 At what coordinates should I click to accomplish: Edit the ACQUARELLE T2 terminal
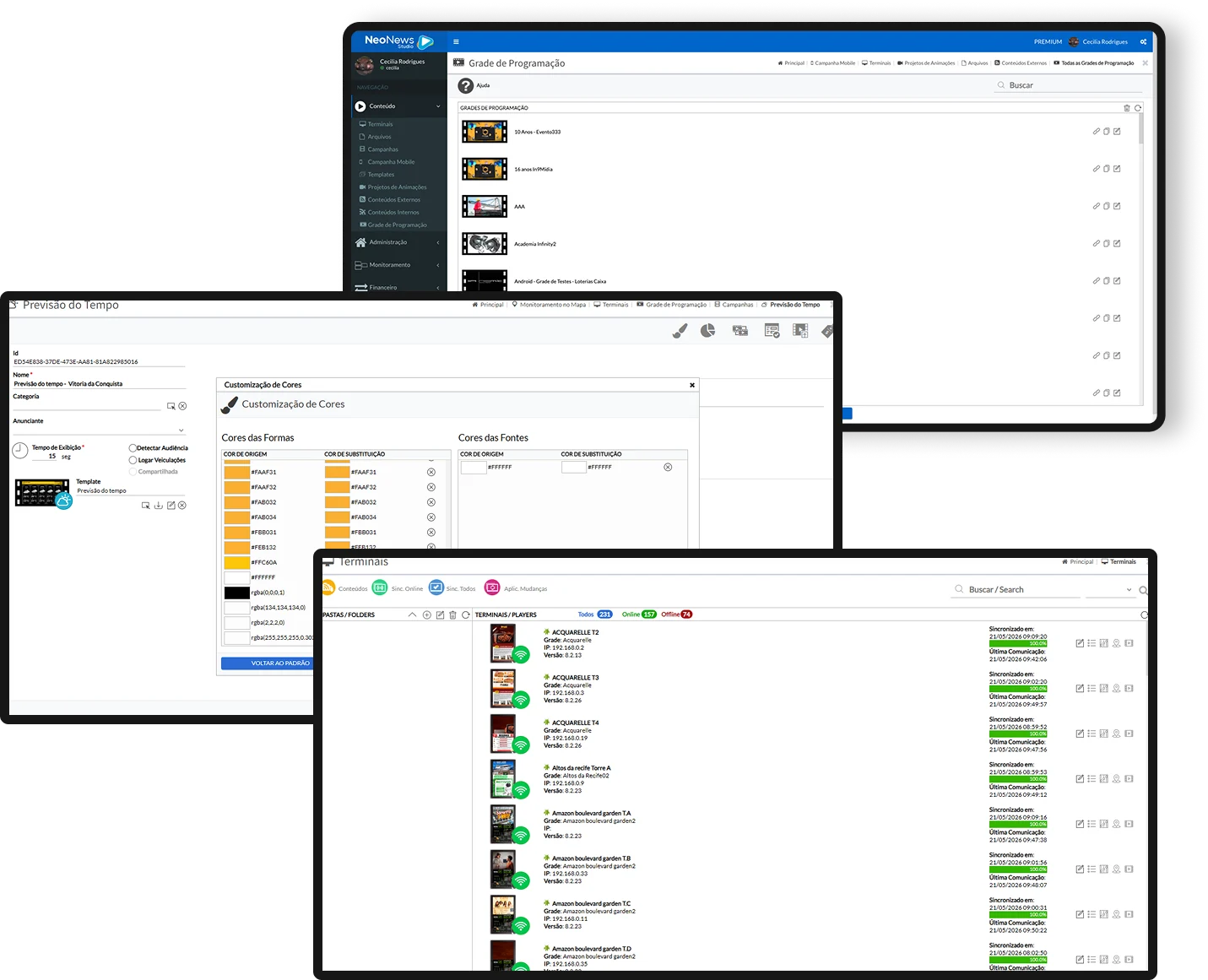1080,643
